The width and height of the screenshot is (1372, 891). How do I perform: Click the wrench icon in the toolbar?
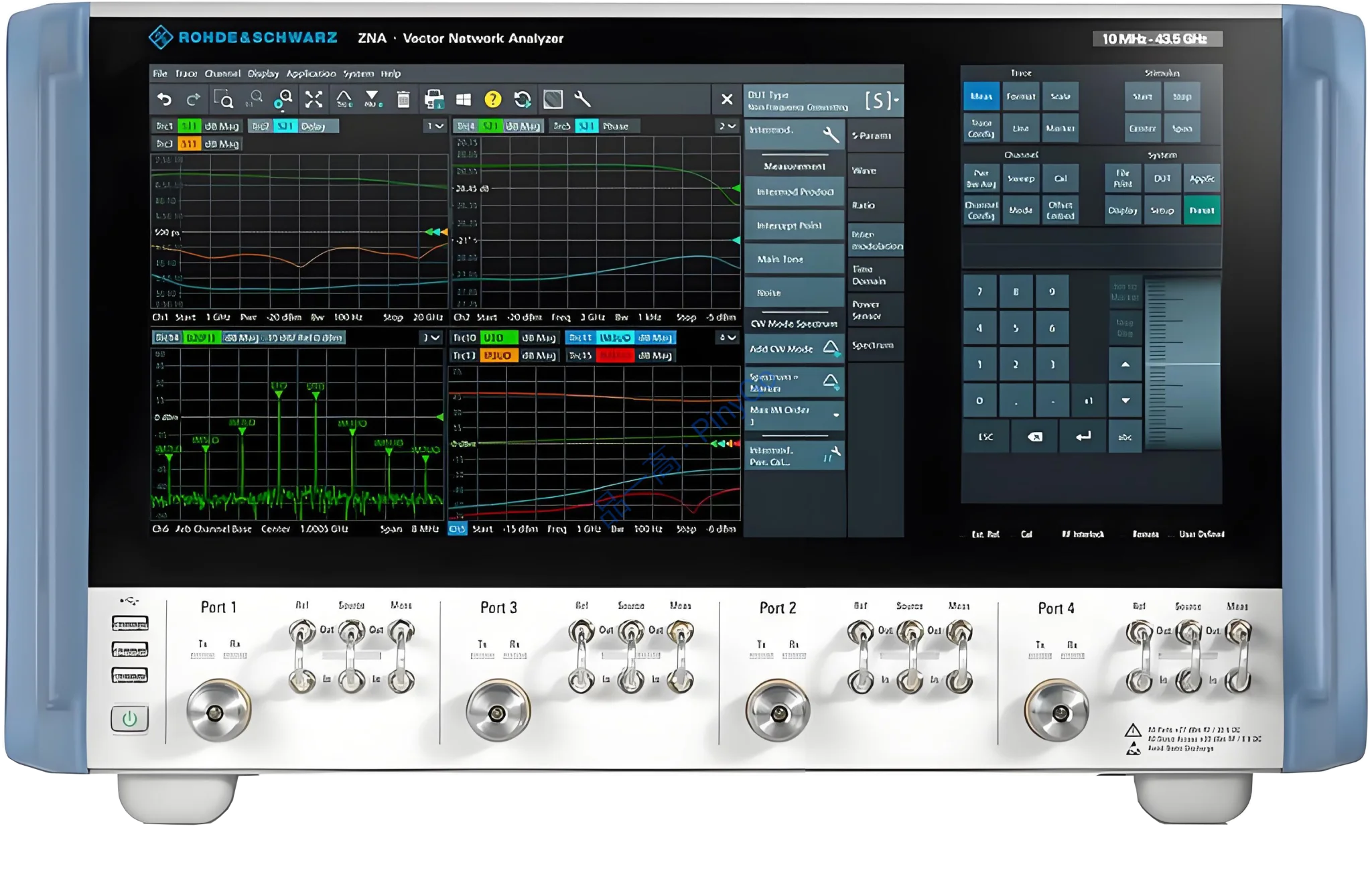click(x=582, y=99)
